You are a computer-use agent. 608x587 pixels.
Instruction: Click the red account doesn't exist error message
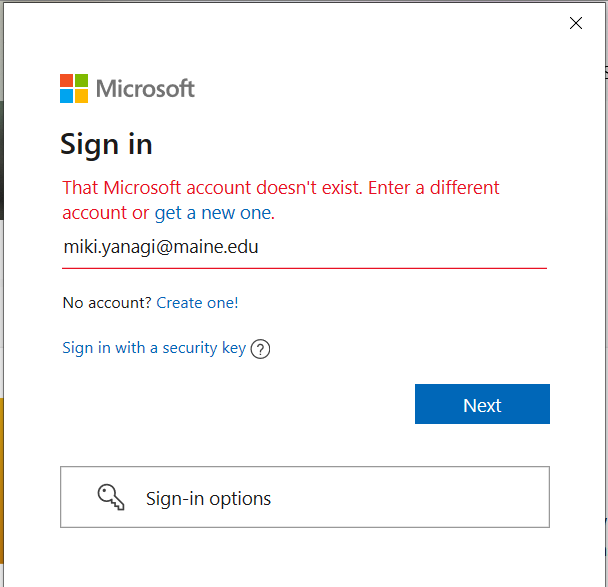[281, 200]
